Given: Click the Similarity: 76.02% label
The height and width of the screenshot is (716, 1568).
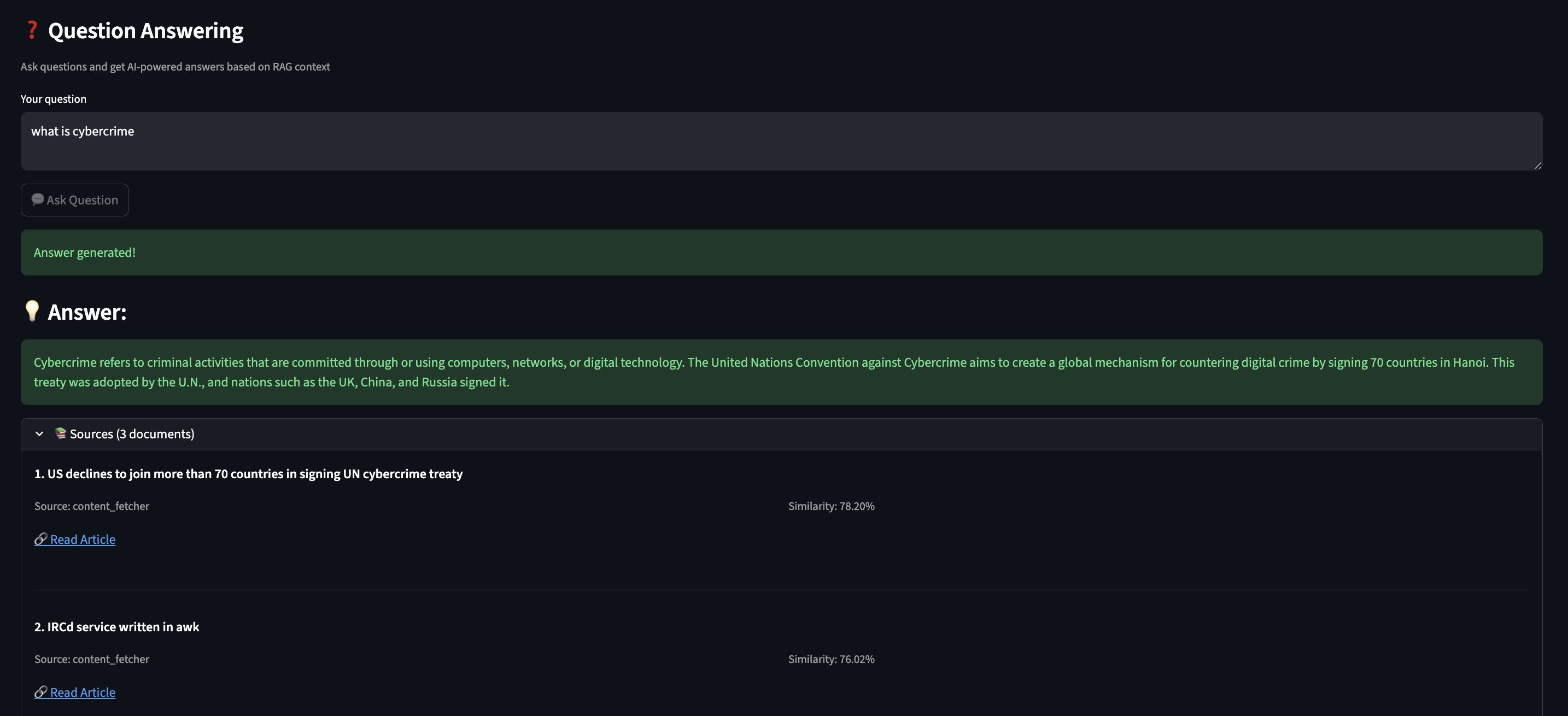Looking at the screenshot, I should pos(831,659).
